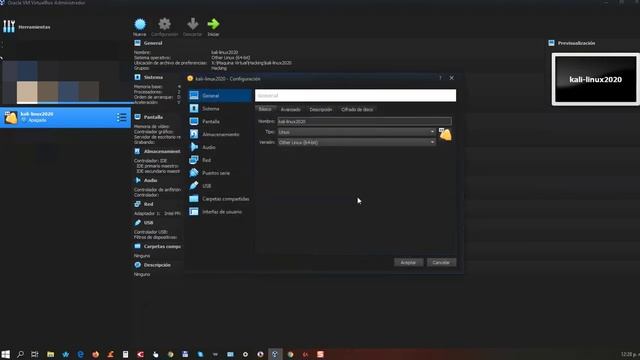Click Carpetas compartidas header in main window details

click(157, 246)
